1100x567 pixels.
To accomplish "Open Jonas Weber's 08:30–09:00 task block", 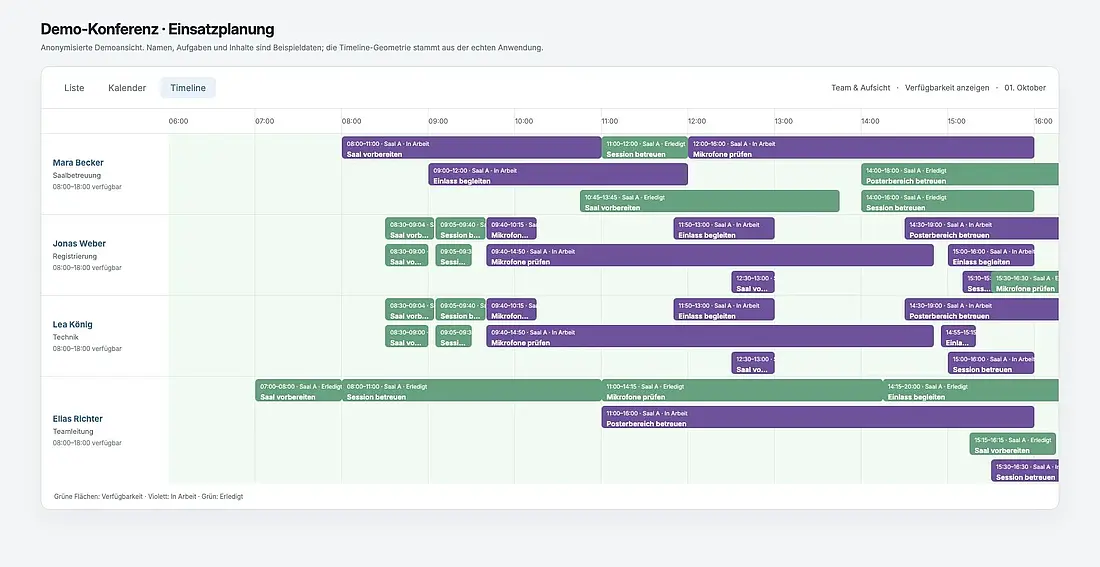I will coord(407,255).
